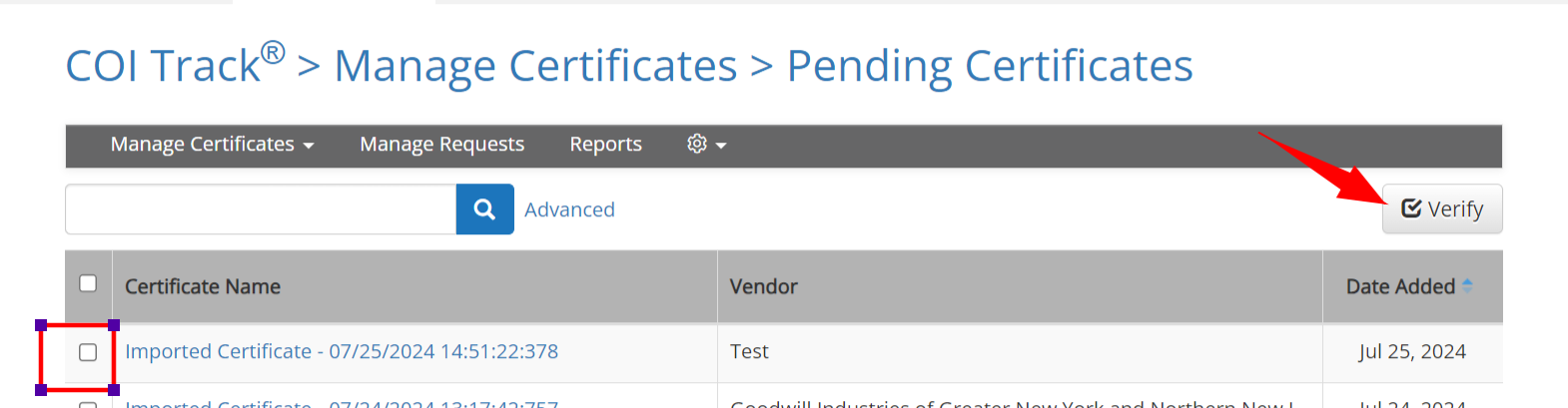
Task: Click the blue magnifier search button
Action: click(x=484, y=209)
